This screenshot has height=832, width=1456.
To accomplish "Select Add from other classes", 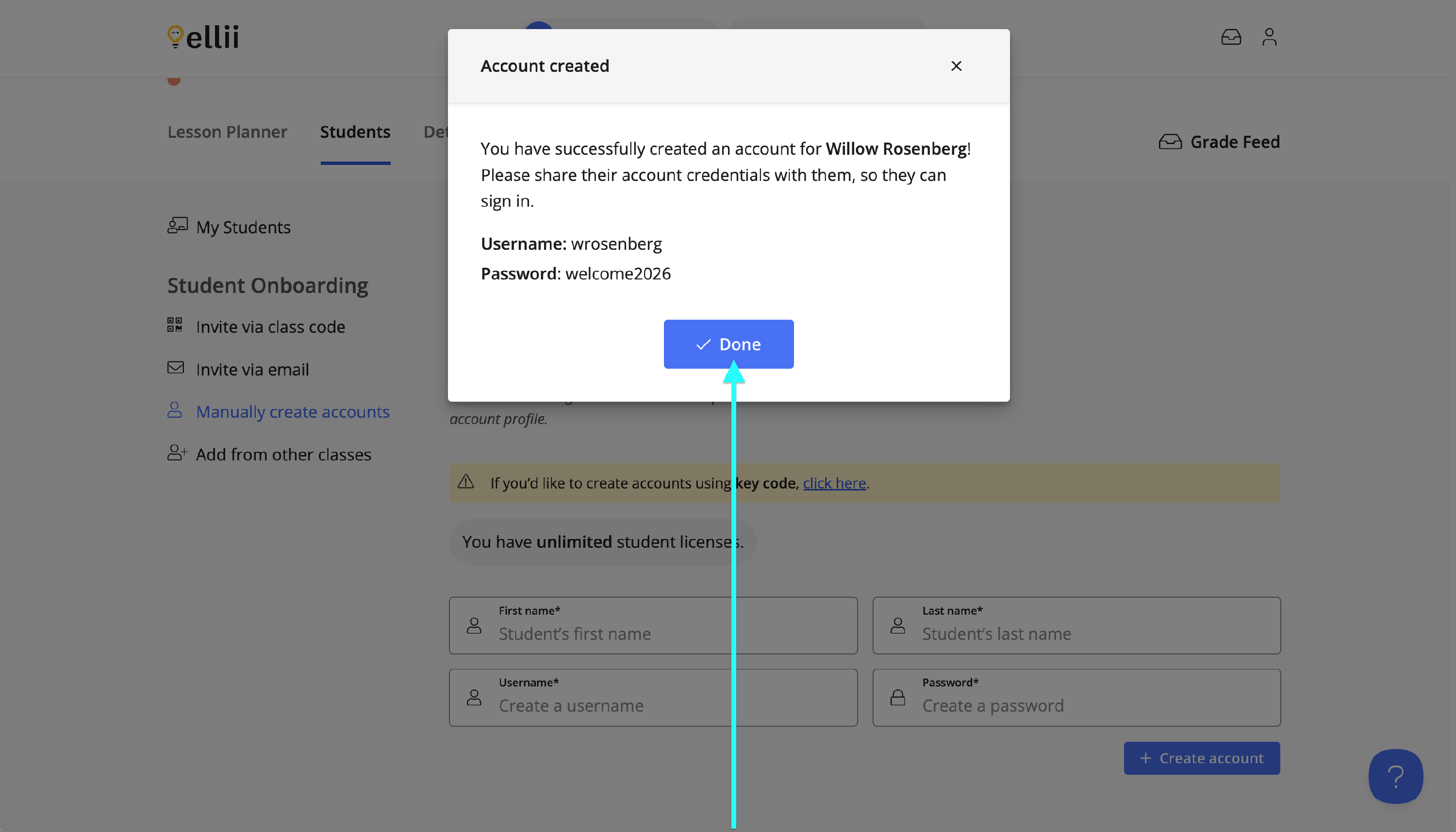I will pyautogui.click(x=283, y=455).
